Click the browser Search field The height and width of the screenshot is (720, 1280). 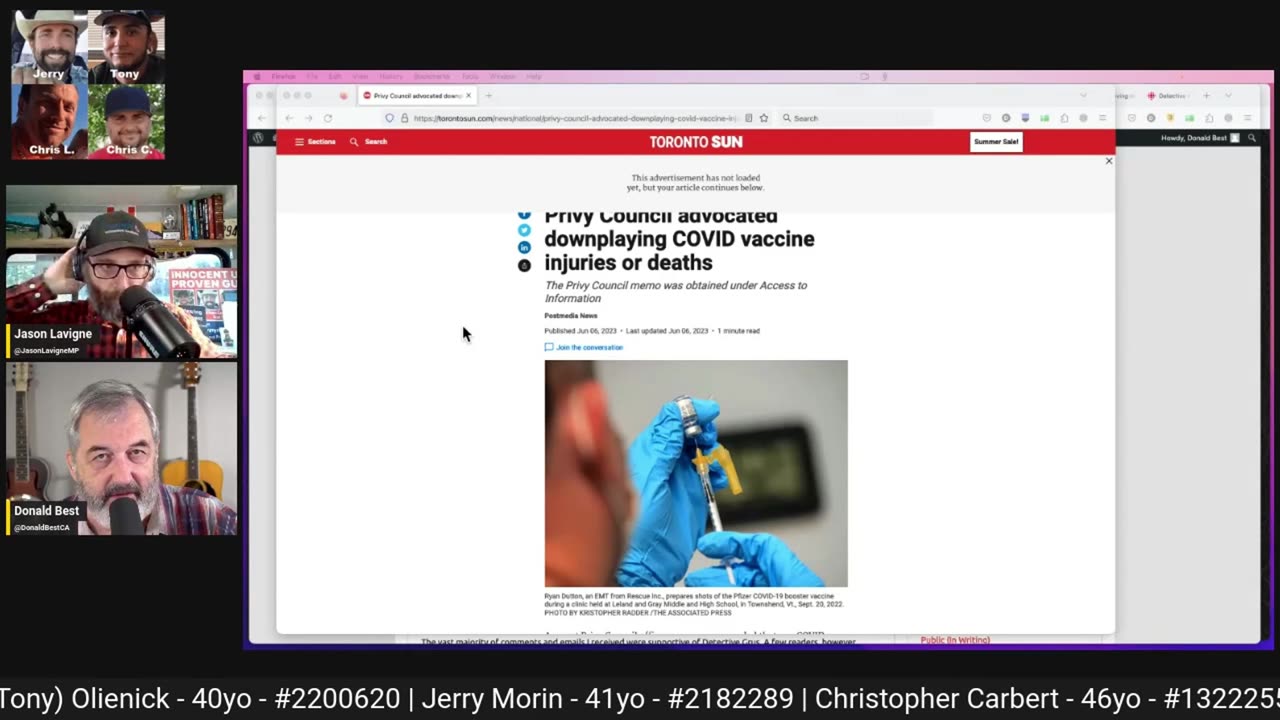[x=855, y=118]
